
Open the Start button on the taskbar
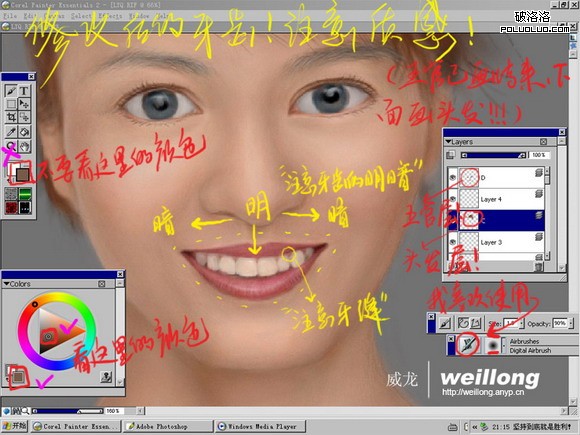(x=15, y=426)
